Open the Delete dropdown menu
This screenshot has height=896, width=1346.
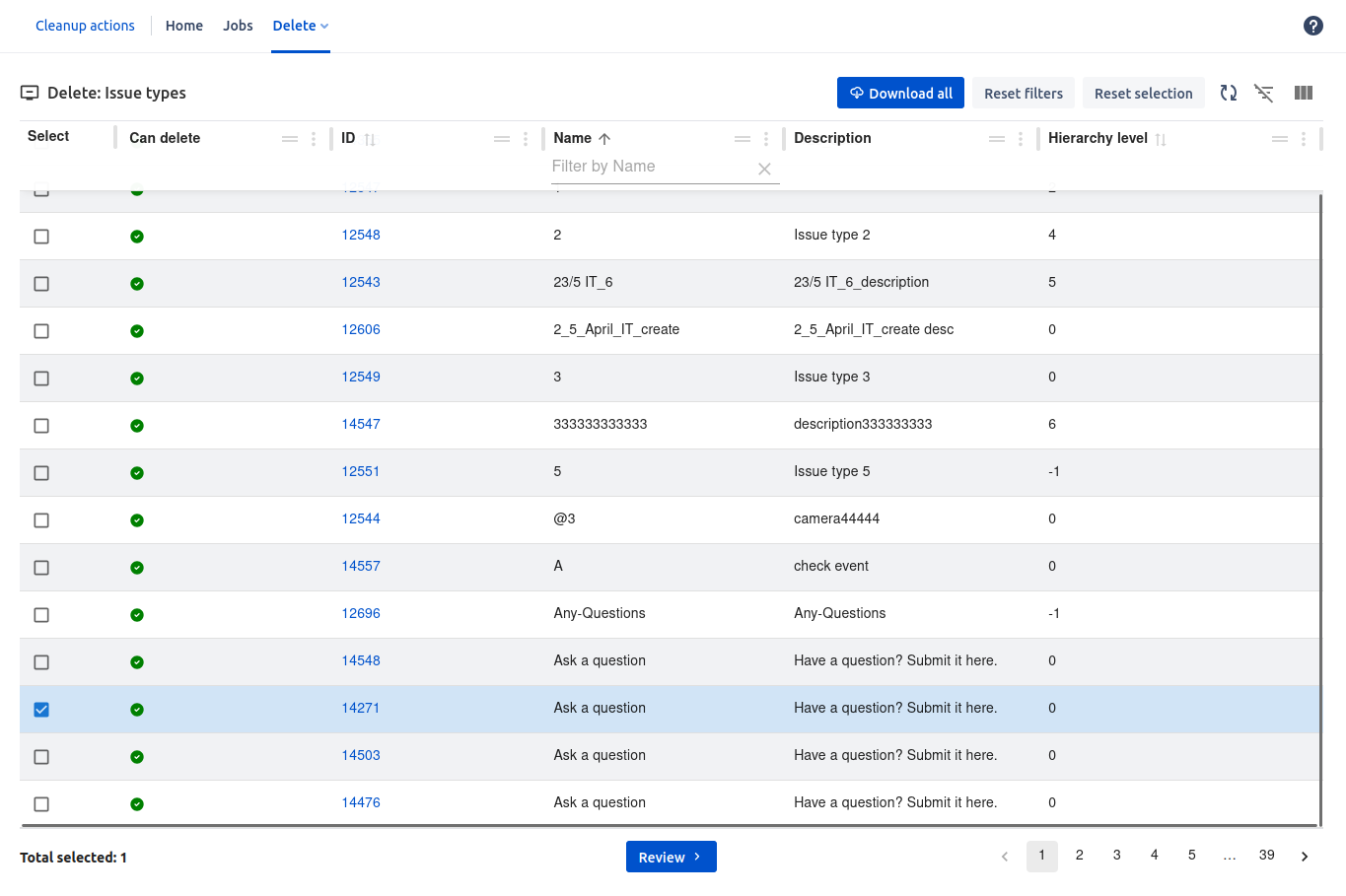(301, 26)
